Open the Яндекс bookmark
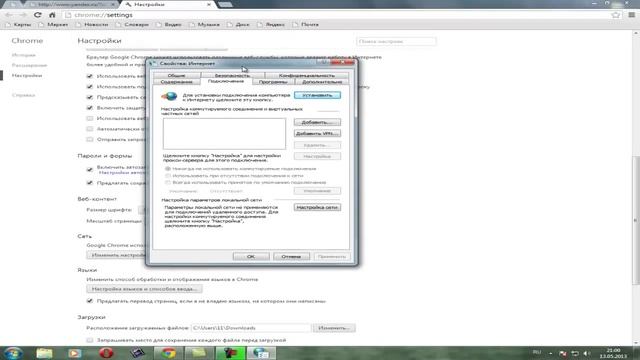Image resolution: width=640 pixels, height=360 pixels. coord(271,25)
